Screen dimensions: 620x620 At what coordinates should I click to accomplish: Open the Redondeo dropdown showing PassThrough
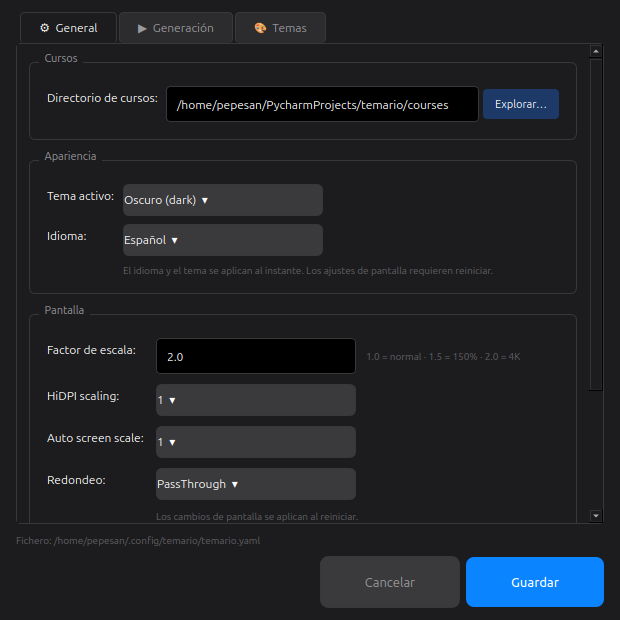point(256,484)
